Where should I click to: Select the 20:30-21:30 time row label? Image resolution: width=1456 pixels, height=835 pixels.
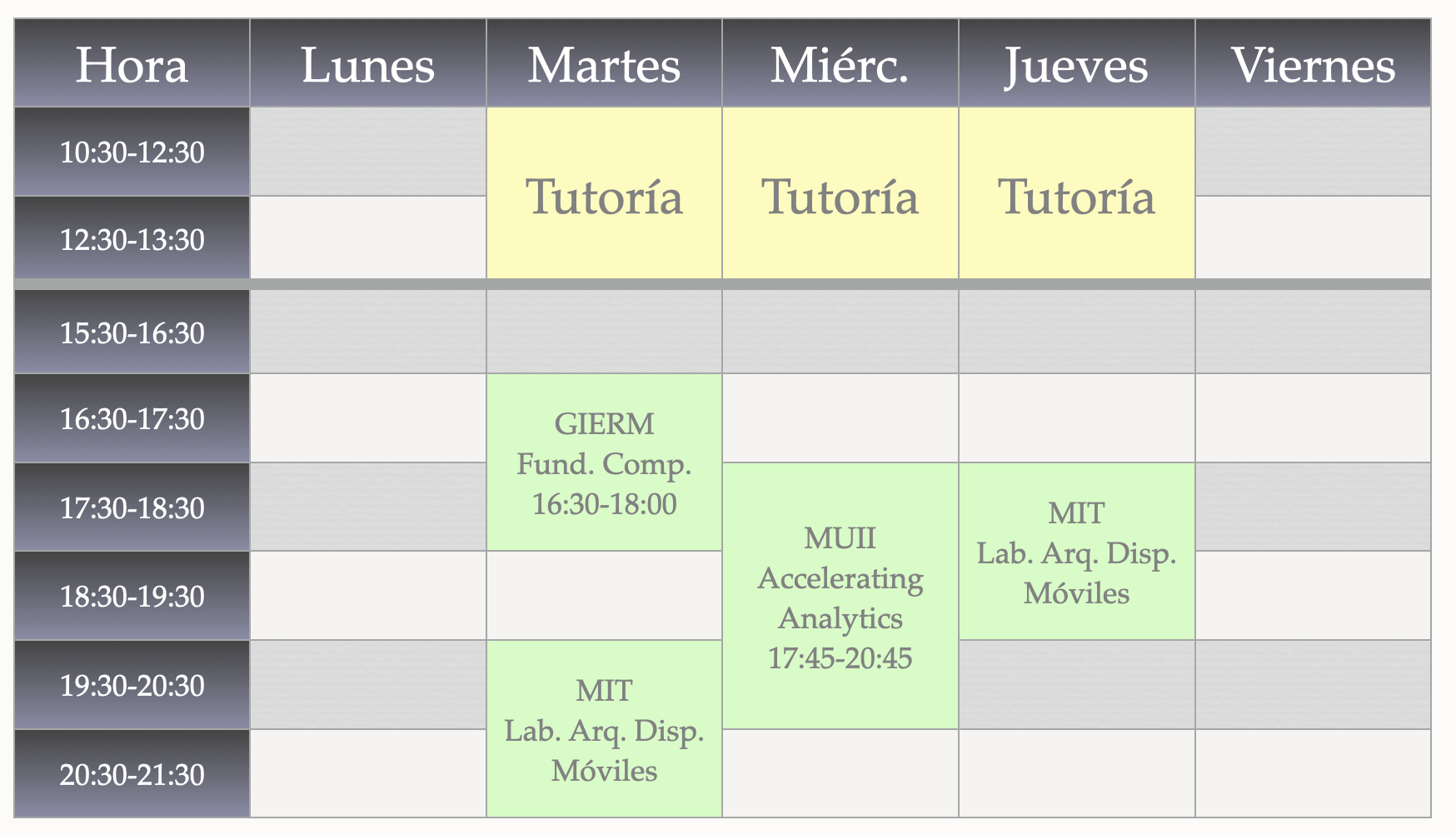pyautogui.click(x=132, y=774)
